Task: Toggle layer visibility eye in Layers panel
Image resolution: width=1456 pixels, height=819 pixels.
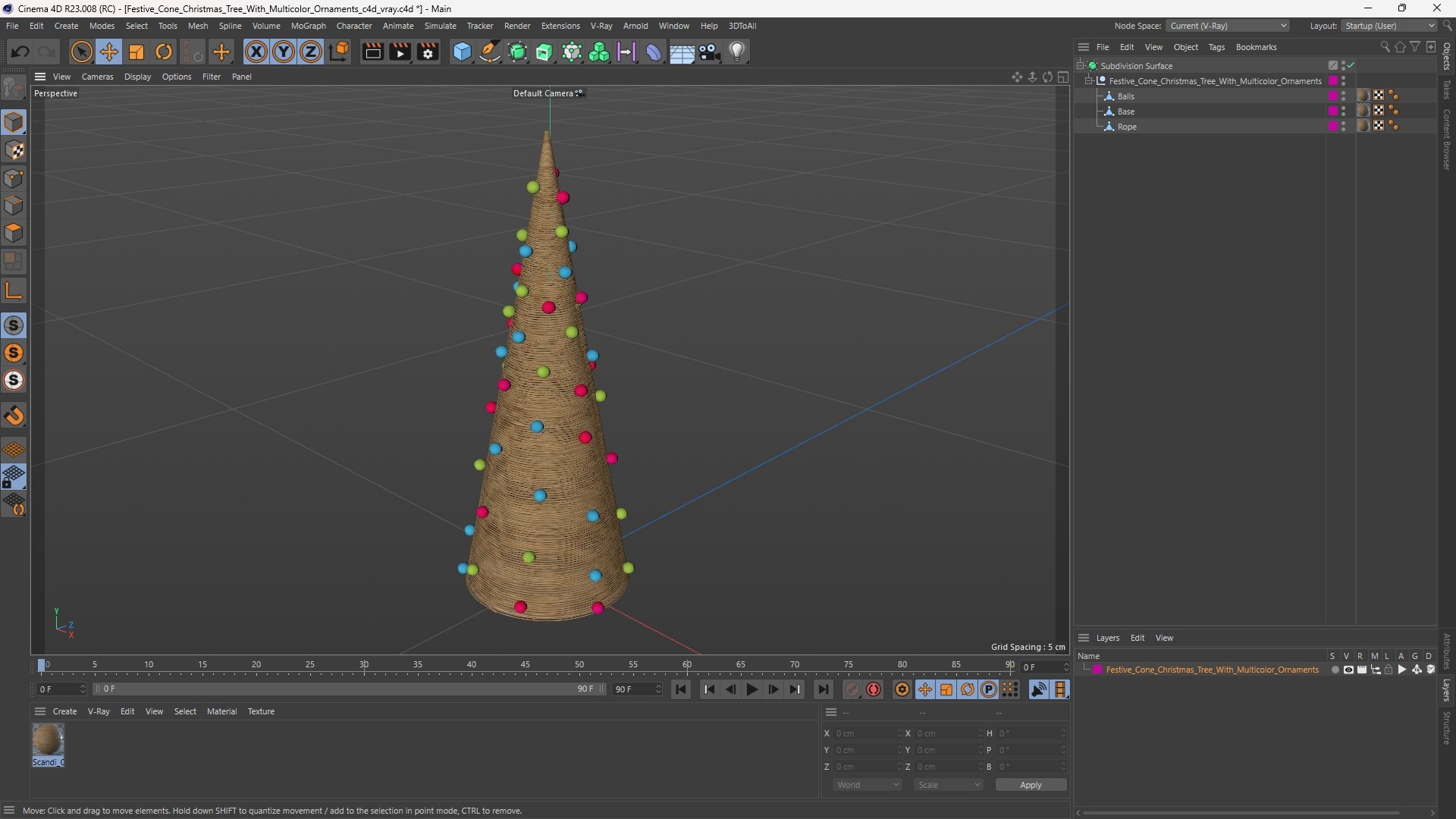Action: coord(1348,670)
